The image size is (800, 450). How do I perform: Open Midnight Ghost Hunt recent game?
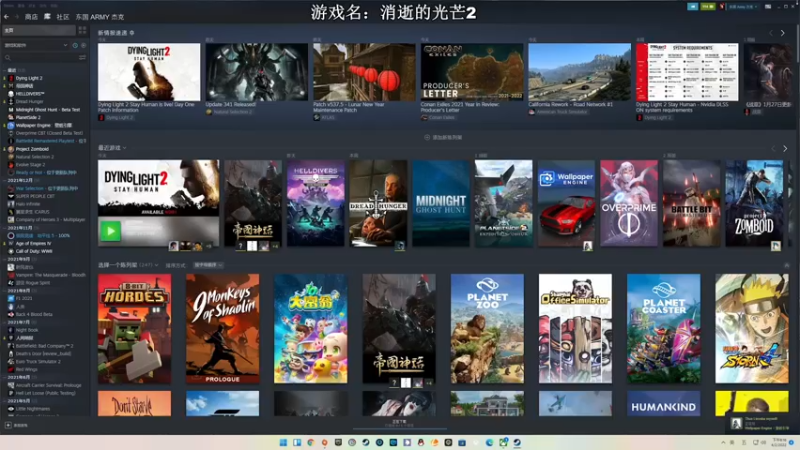441,204
